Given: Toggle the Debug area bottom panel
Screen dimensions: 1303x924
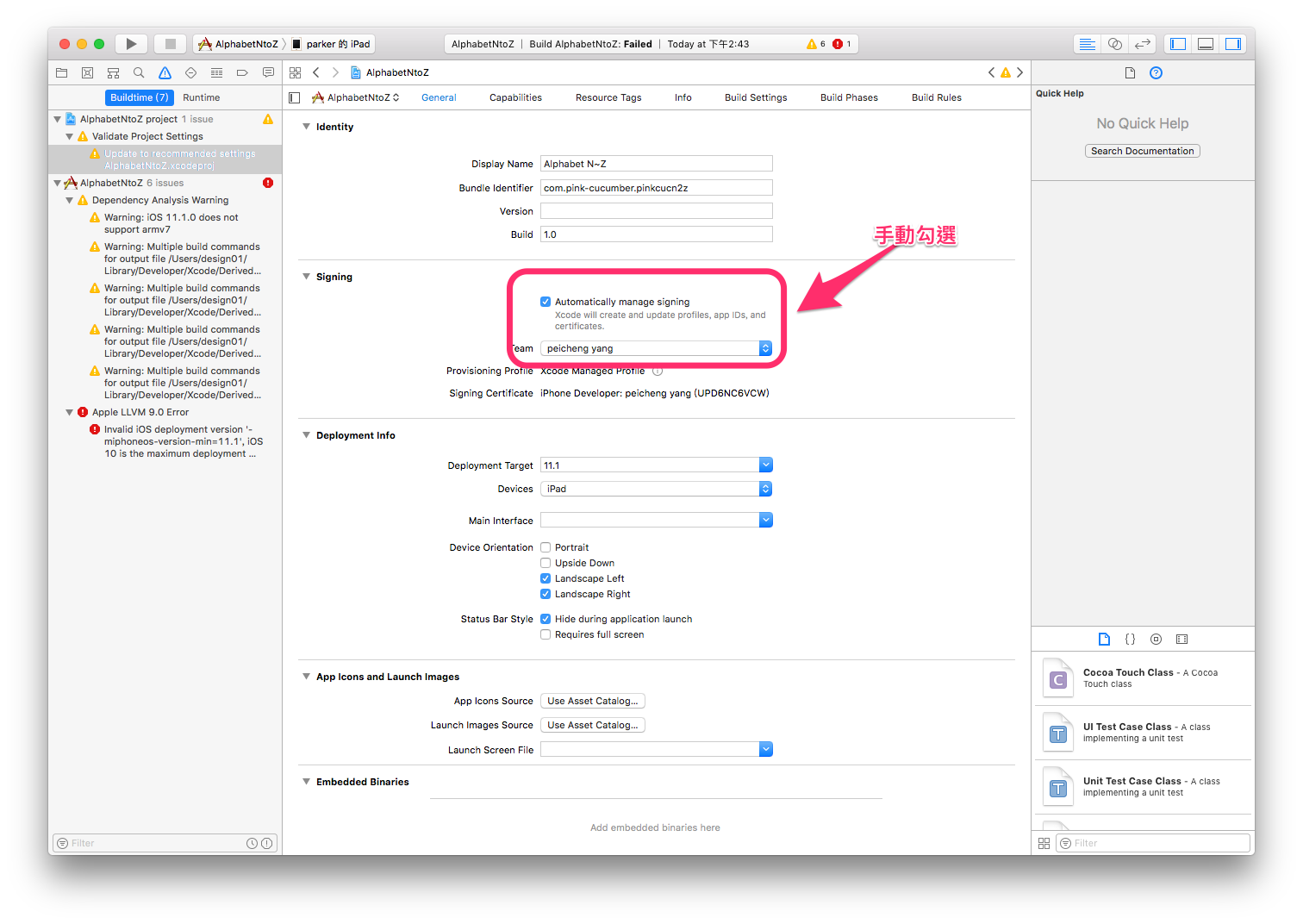Looking at the screenshot, I should coord(1206,44).
